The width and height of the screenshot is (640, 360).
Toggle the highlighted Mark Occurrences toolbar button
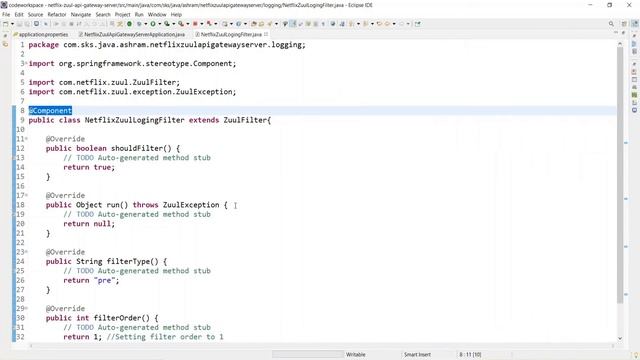pyautogui.click(x=293, y=24)
